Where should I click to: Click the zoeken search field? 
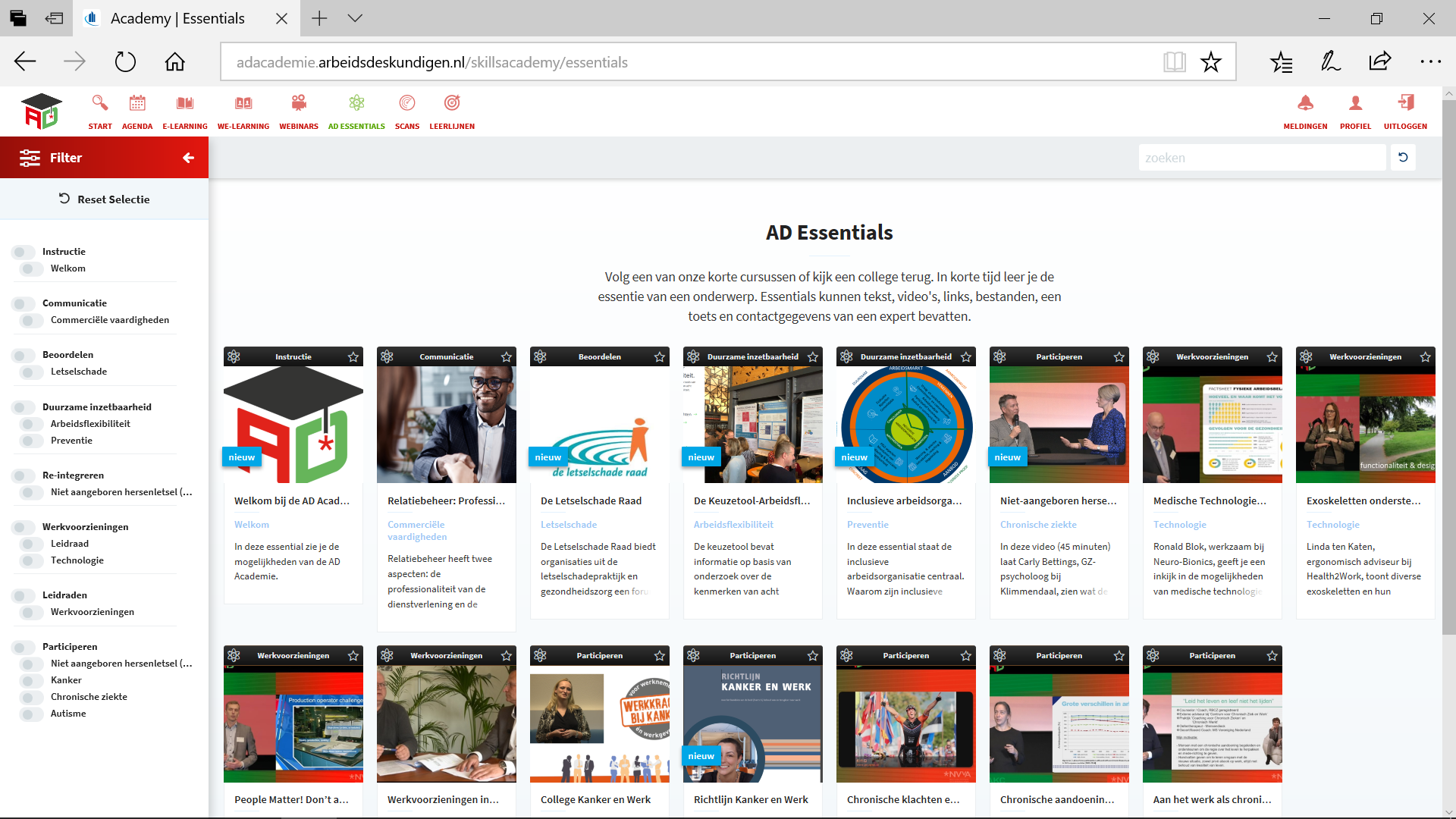coord(1262,158)
